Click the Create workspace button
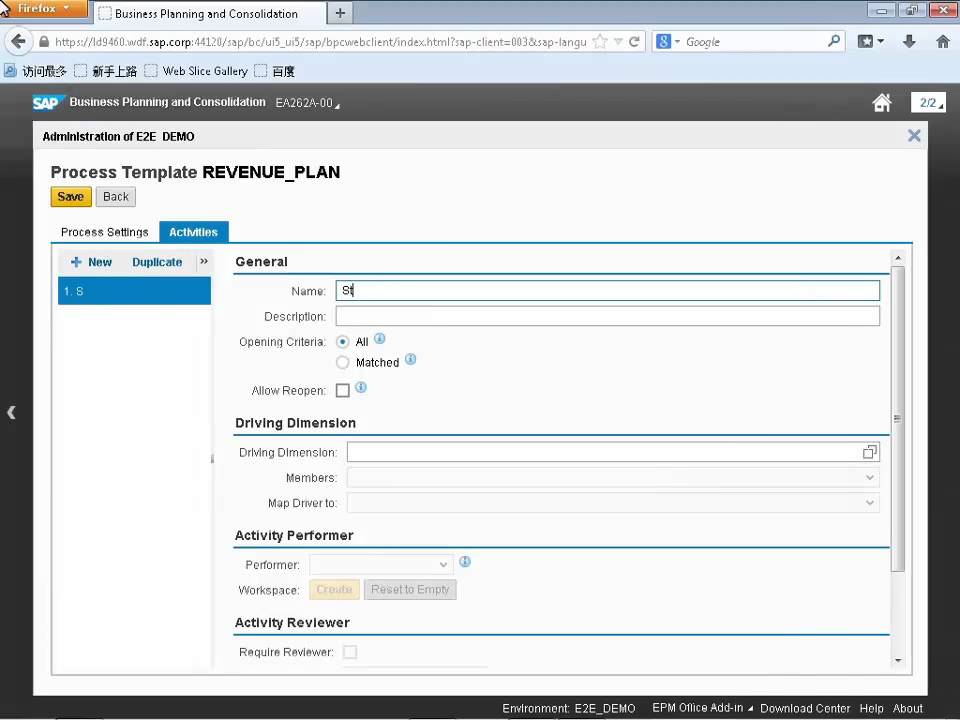 click(x=334, y=590)
